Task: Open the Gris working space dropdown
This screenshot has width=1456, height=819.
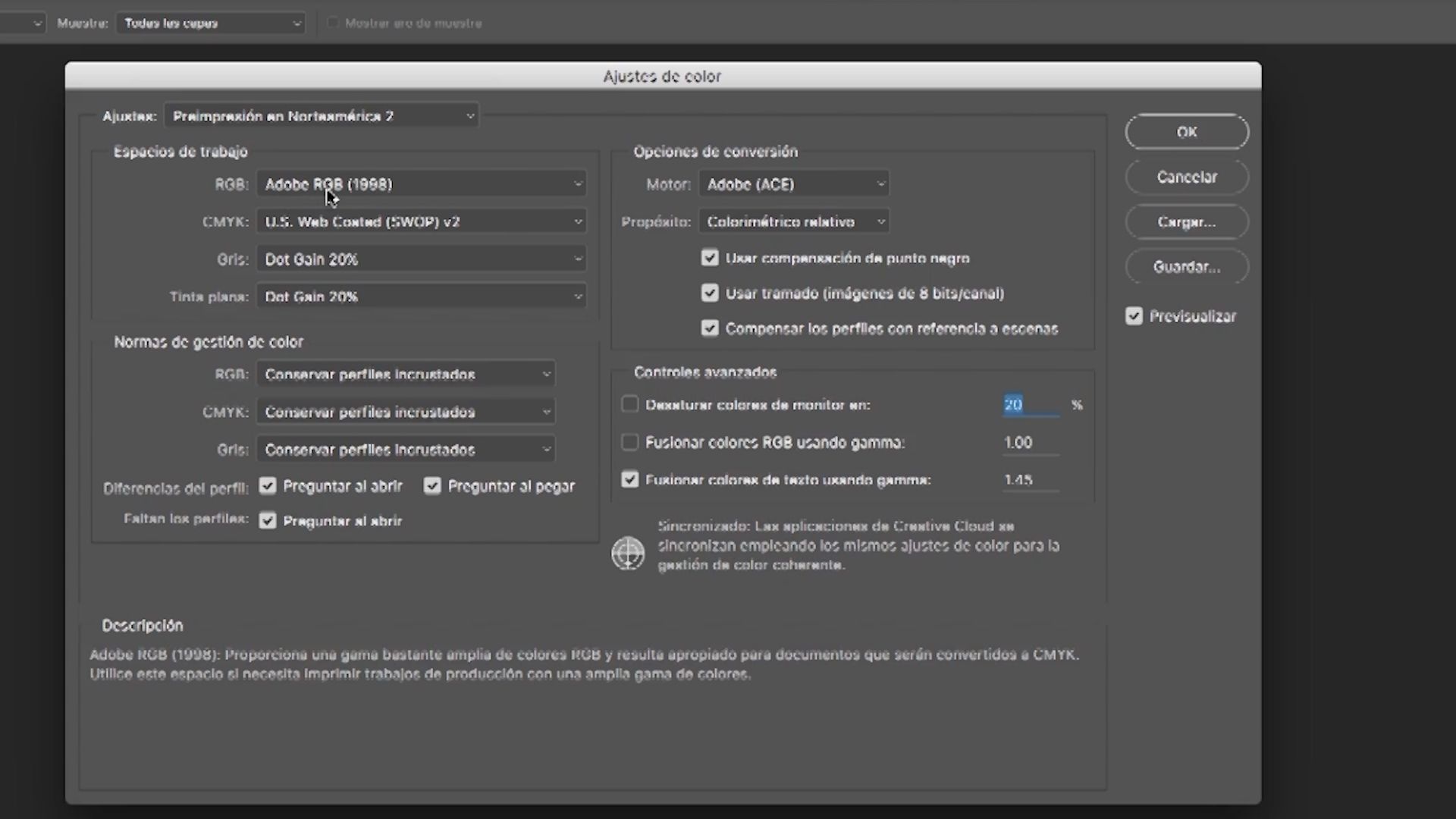Action: tap(421, 259)
